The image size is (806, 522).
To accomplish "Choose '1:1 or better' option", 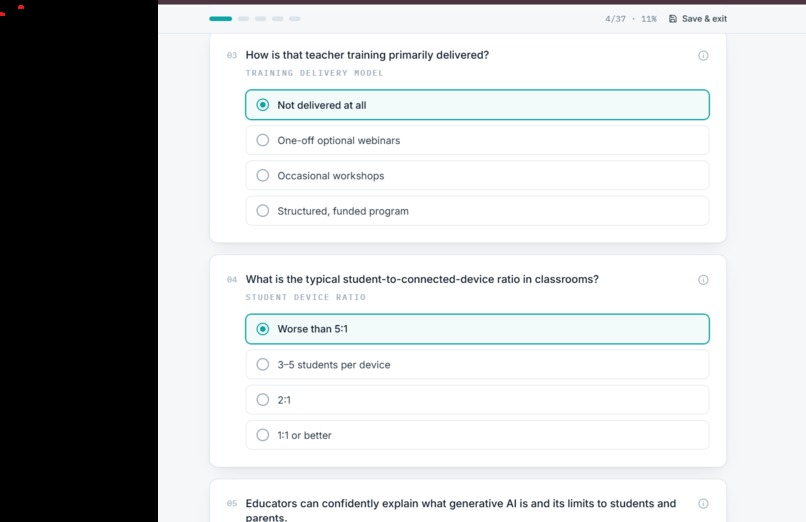I will pyautogui.click(x=477, y=435).
